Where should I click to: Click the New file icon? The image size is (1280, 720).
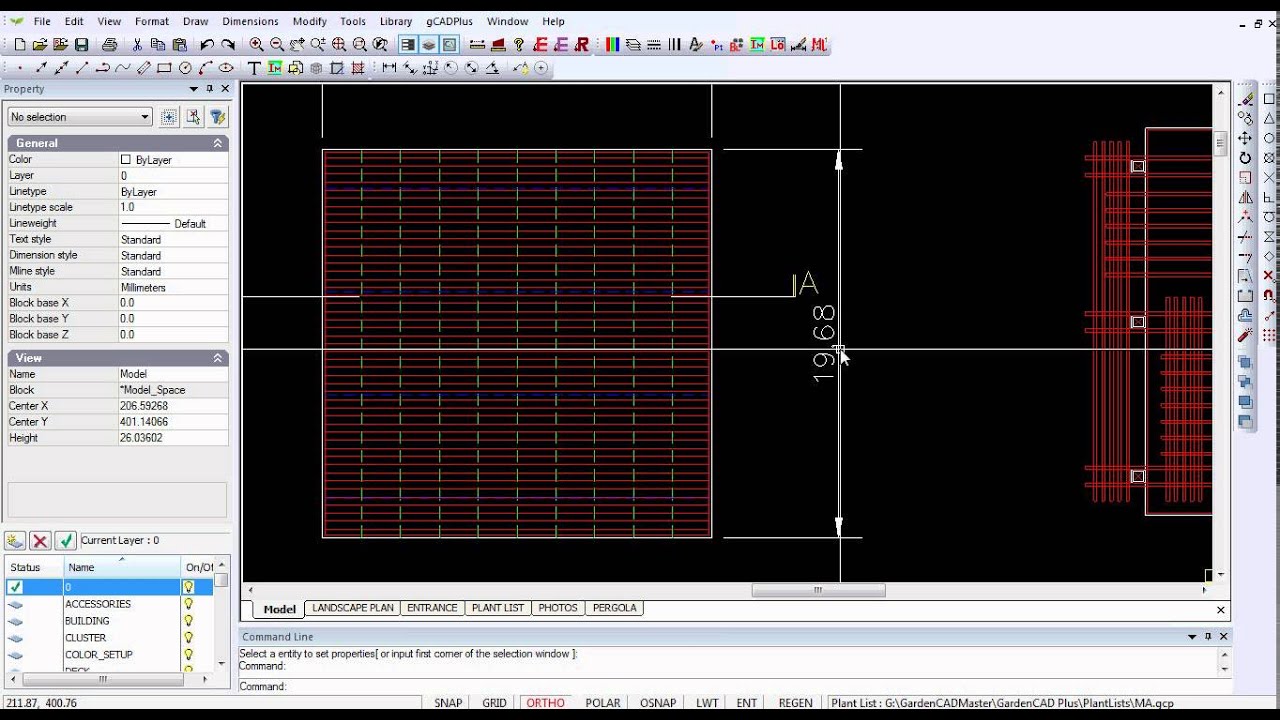[x=19, y=45]
